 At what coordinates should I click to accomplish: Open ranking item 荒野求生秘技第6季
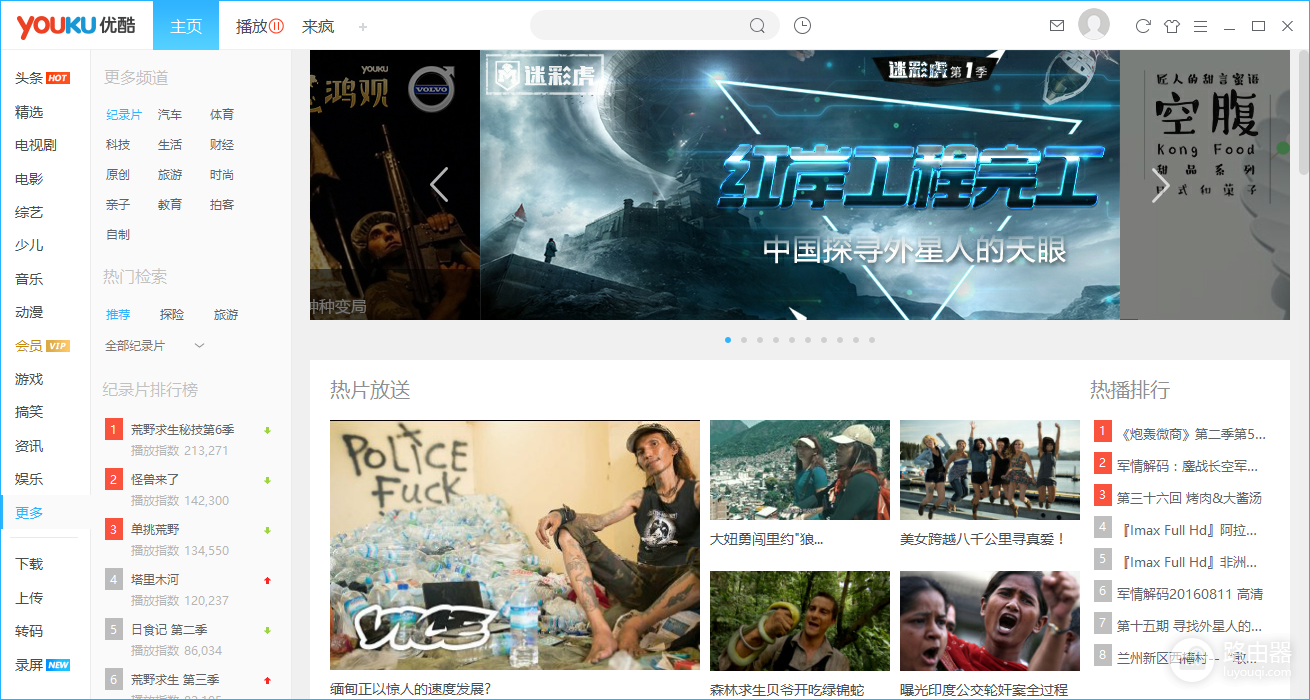coord(182,429)
